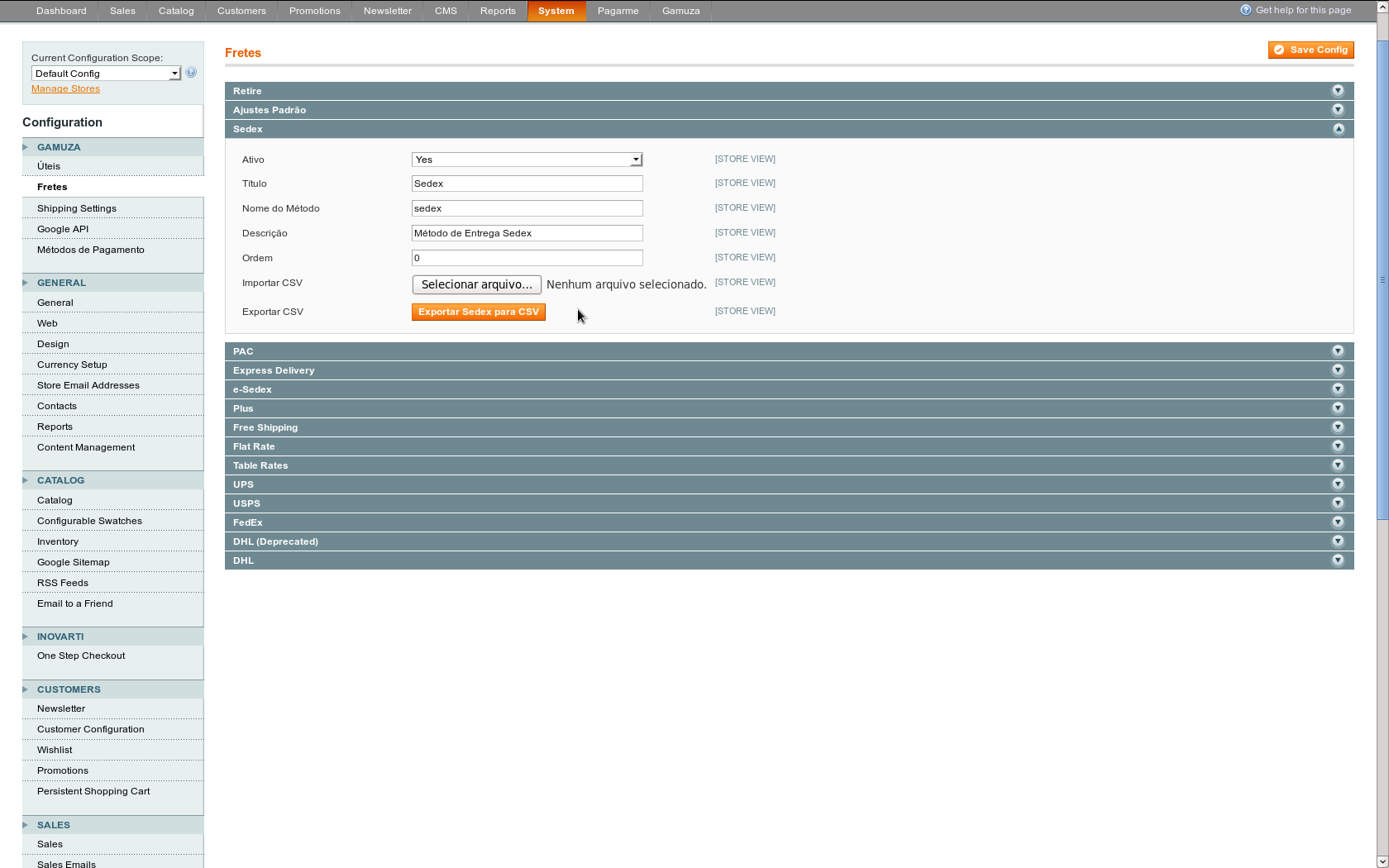Open the System menu
This screenshot has width=1389, height=868.
pos(556,11)
